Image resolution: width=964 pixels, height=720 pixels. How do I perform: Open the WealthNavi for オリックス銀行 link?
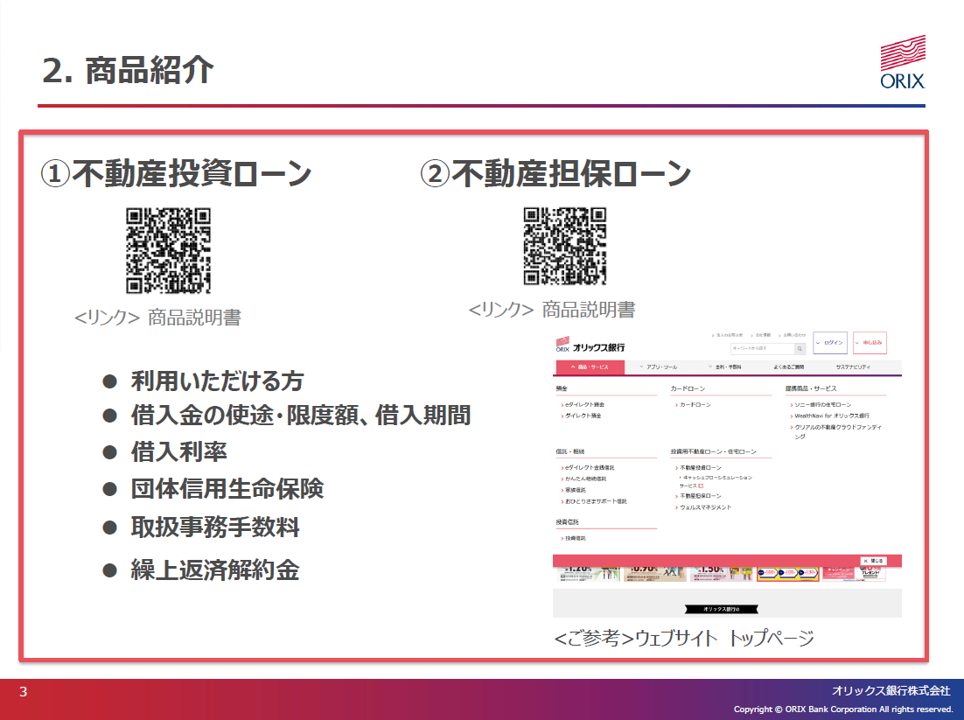click(829, 416)
